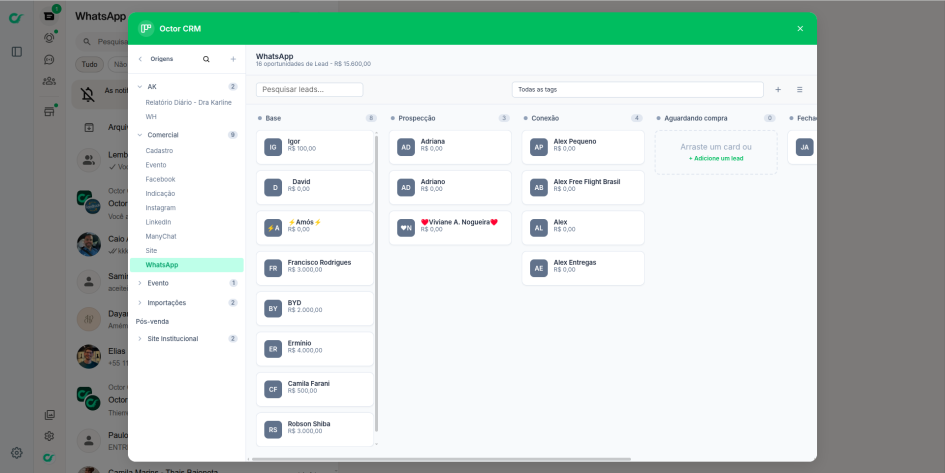Open the Francisco Rodrigues lead card
The image size is (945, 473).
pyautogui.click(x=315, y=267)
